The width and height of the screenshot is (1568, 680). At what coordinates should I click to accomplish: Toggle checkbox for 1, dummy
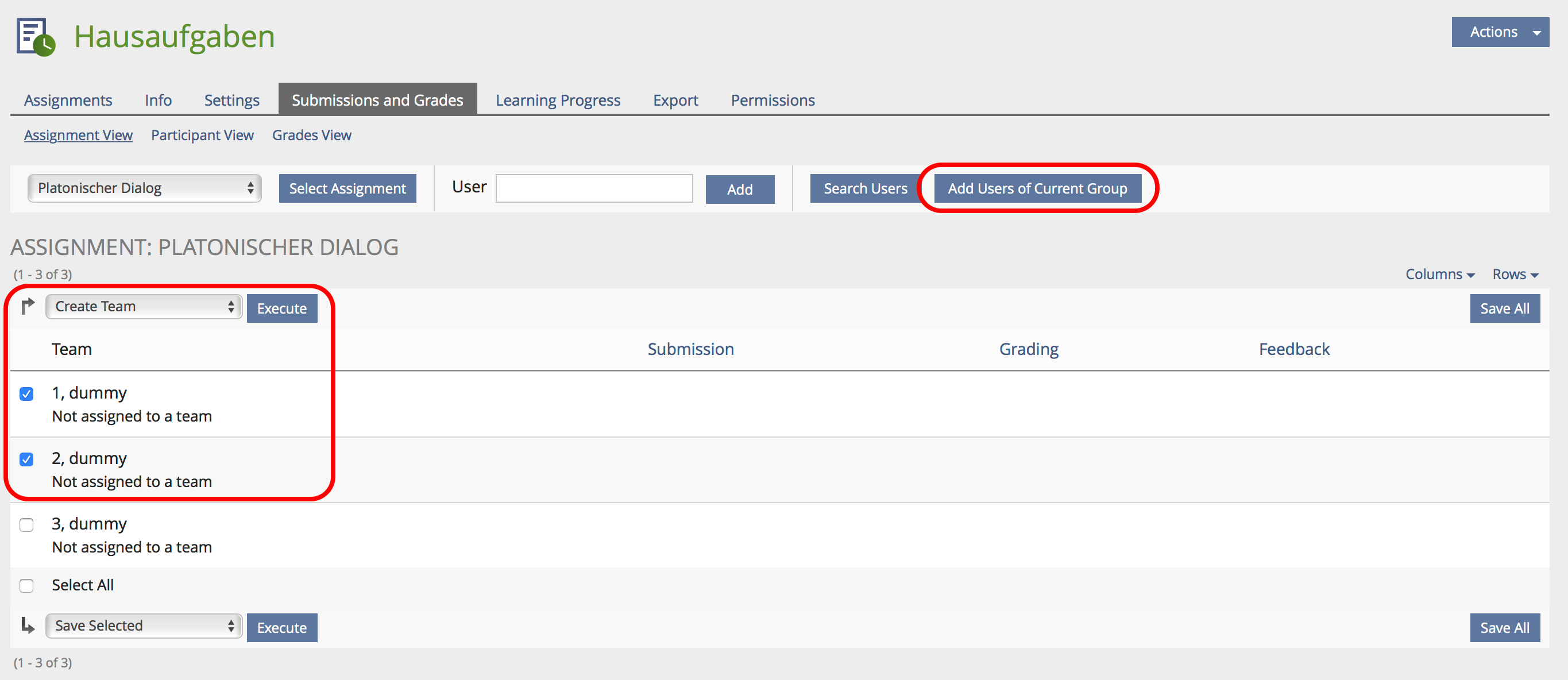pyautogui.click(x=26, y=394)
